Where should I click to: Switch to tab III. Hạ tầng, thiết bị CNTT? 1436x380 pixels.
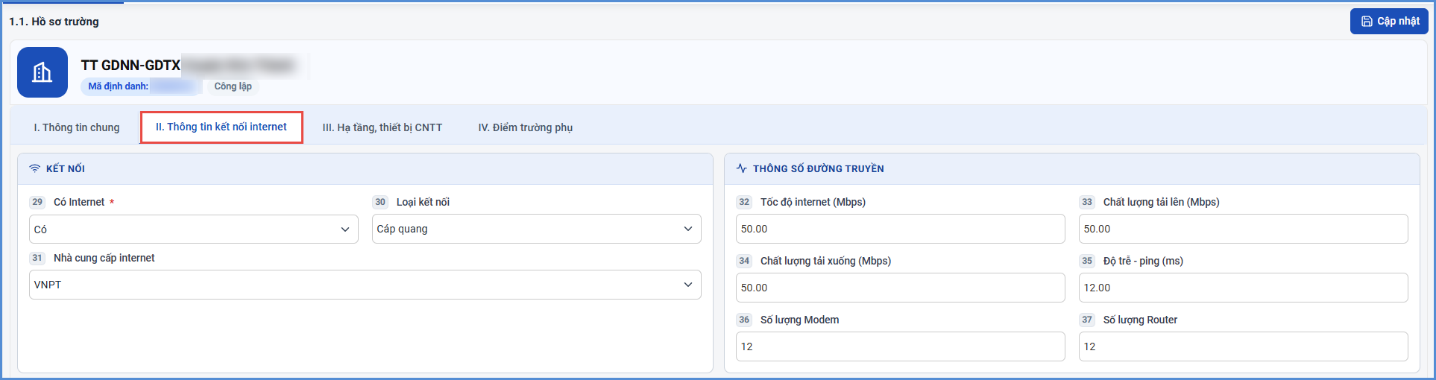(382, 127)
